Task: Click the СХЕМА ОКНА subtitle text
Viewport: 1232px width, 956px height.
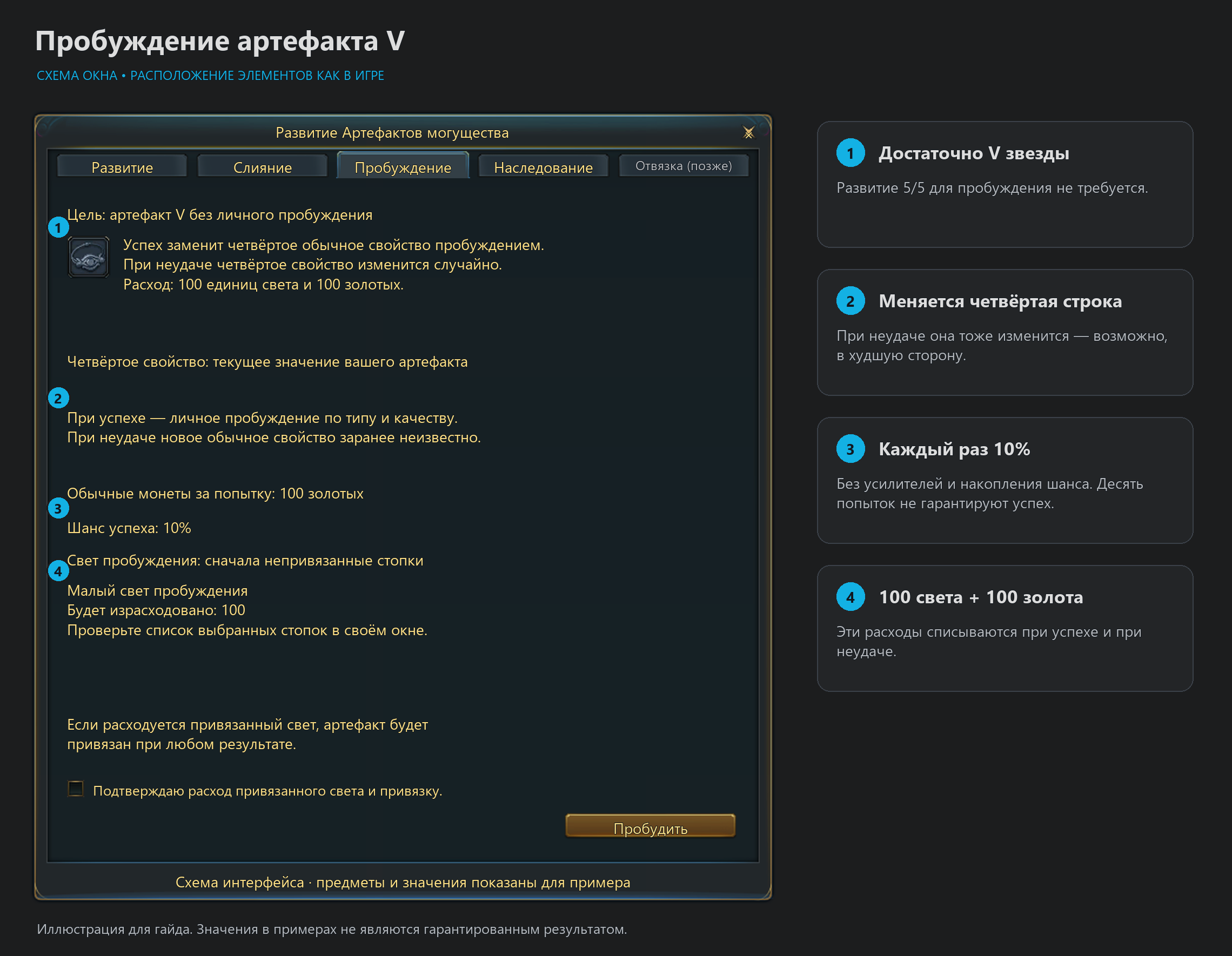Action: pyautogui.click(x=210, y=76)
